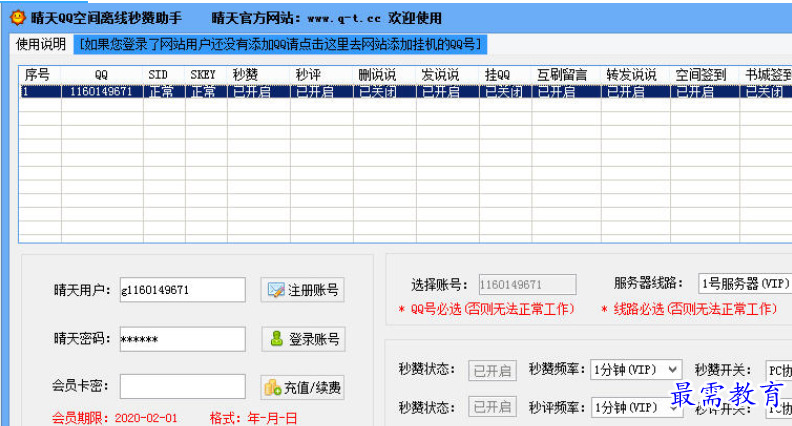This screenshot has height=426, width=792.
Task: Click the 登录账号 green user icon
Action: tap(276, 339)
